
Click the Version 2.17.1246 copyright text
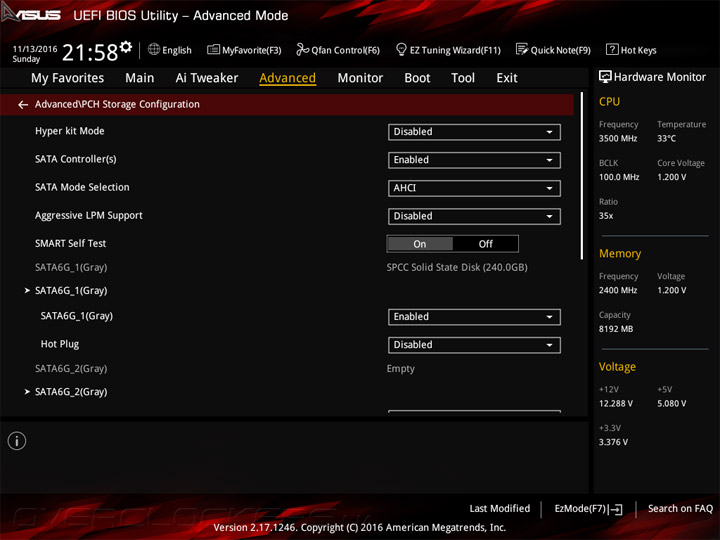360,528
